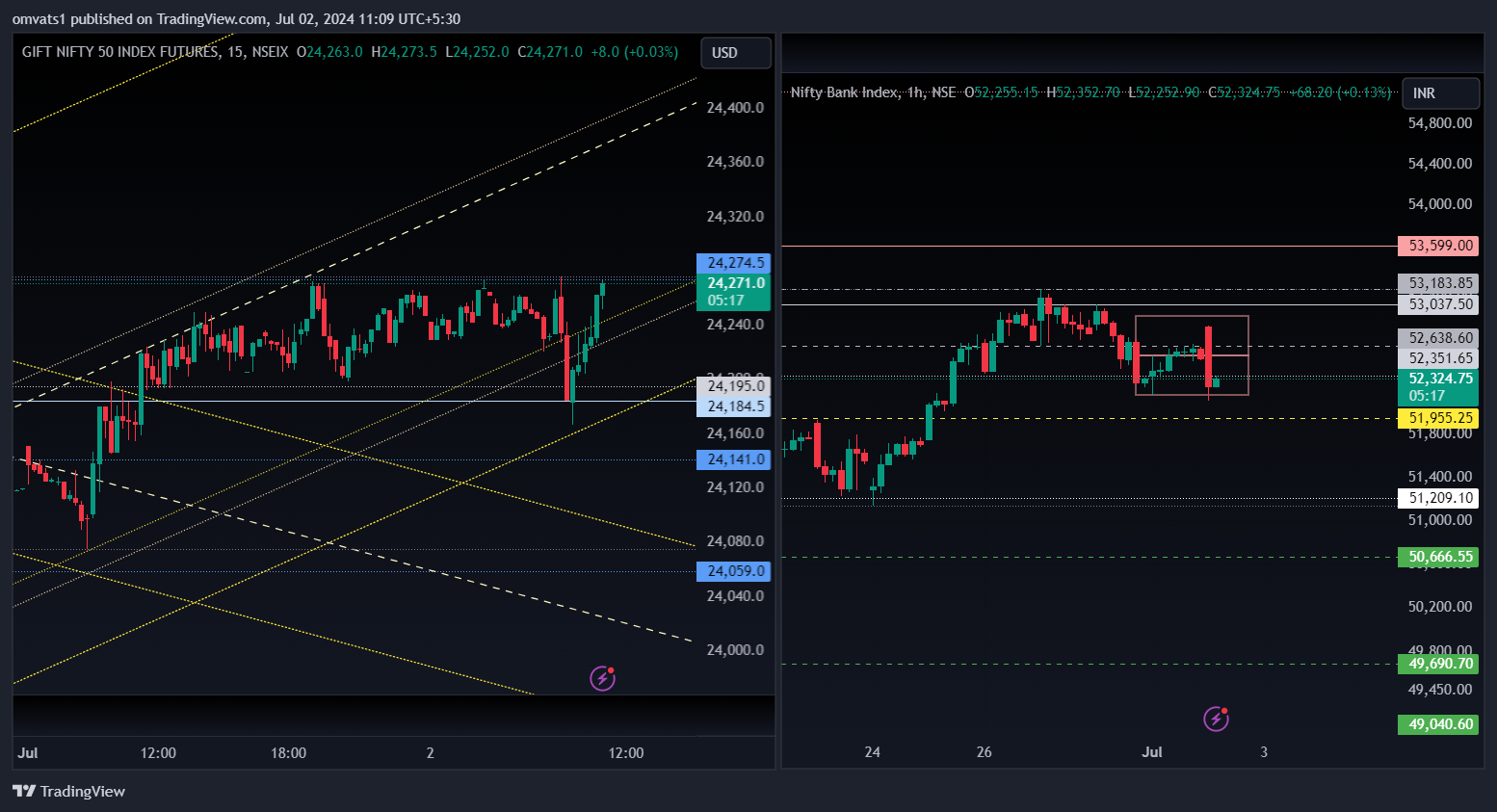Click the +8.0 (+0.03%) change value
The width and height of the screenshot is (1497, 812).
coord(635,52)
